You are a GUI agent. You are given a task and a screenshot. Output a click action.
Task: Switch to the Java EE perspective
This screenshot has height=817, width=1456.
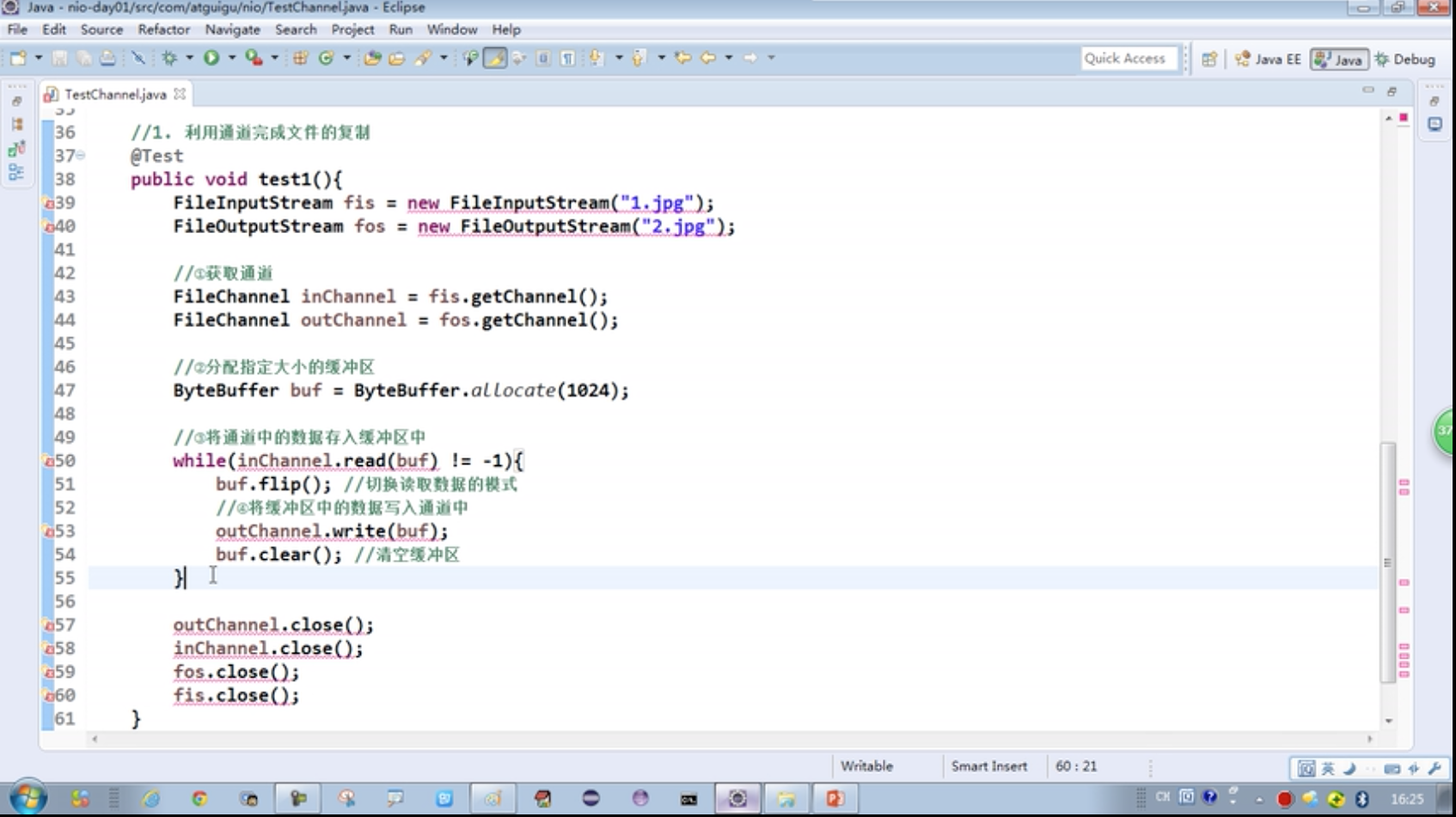tap(1269, 58)
